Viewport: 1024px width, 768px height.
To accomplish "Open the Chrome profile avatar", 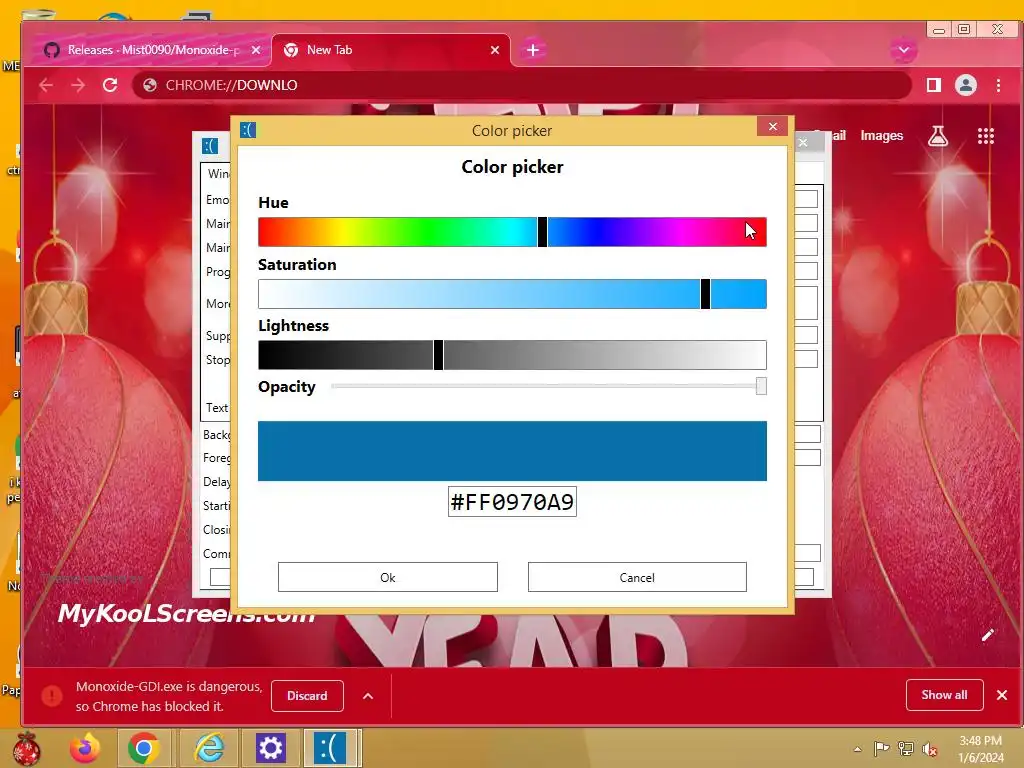I will point(966,85).
